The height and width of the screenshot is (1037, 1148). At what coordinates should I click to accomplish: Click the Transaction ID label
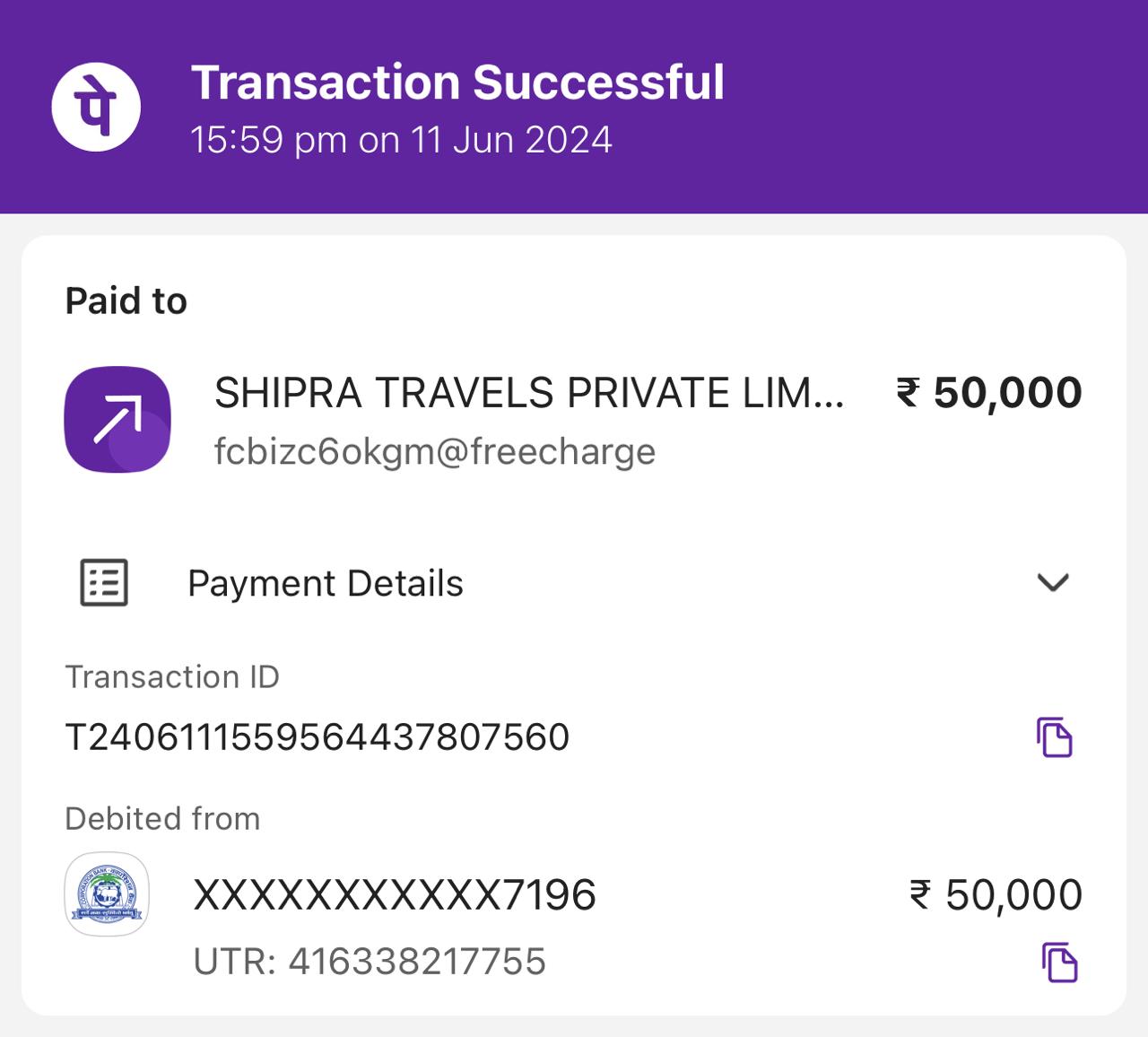(172, 677)
